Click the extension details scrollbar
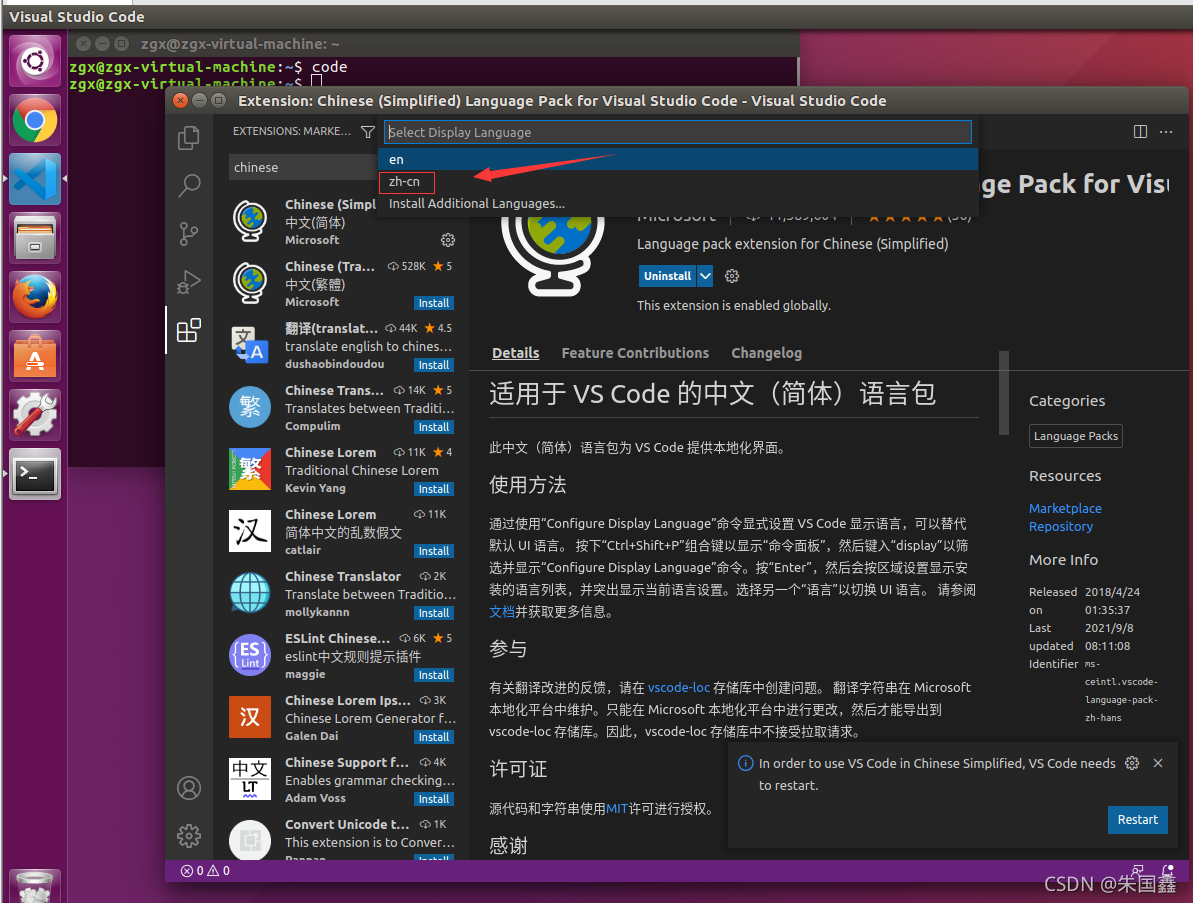Viewport: 1193px width, 903px height. coord(1004,393)
